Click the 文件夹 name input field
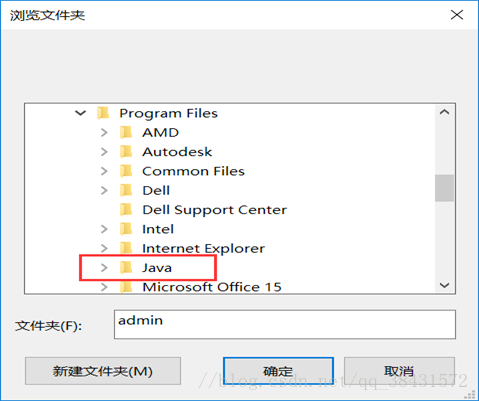The width and height of the screenshot is (479, 401). coord(285,324)
